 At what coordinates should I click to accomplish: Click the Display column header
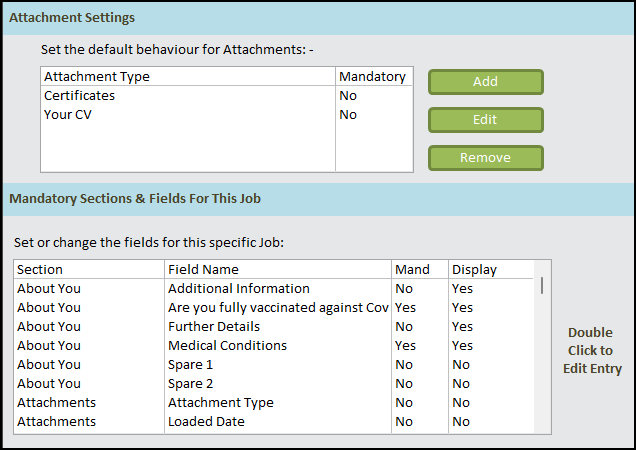click(x=474, y=270)
